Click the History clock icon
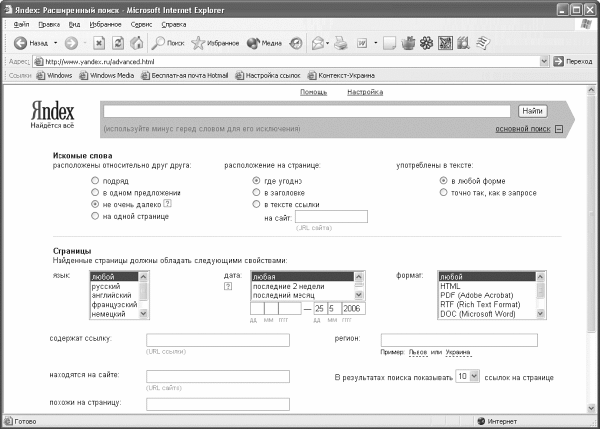The height and width of the screenshot is (429, 600). [x=295, y=43]
